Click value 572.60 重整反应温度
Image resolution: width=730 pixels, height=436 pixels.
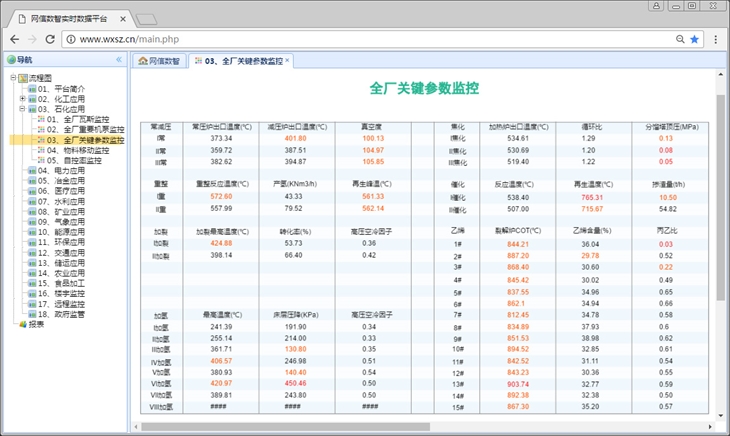coord(221,196)
